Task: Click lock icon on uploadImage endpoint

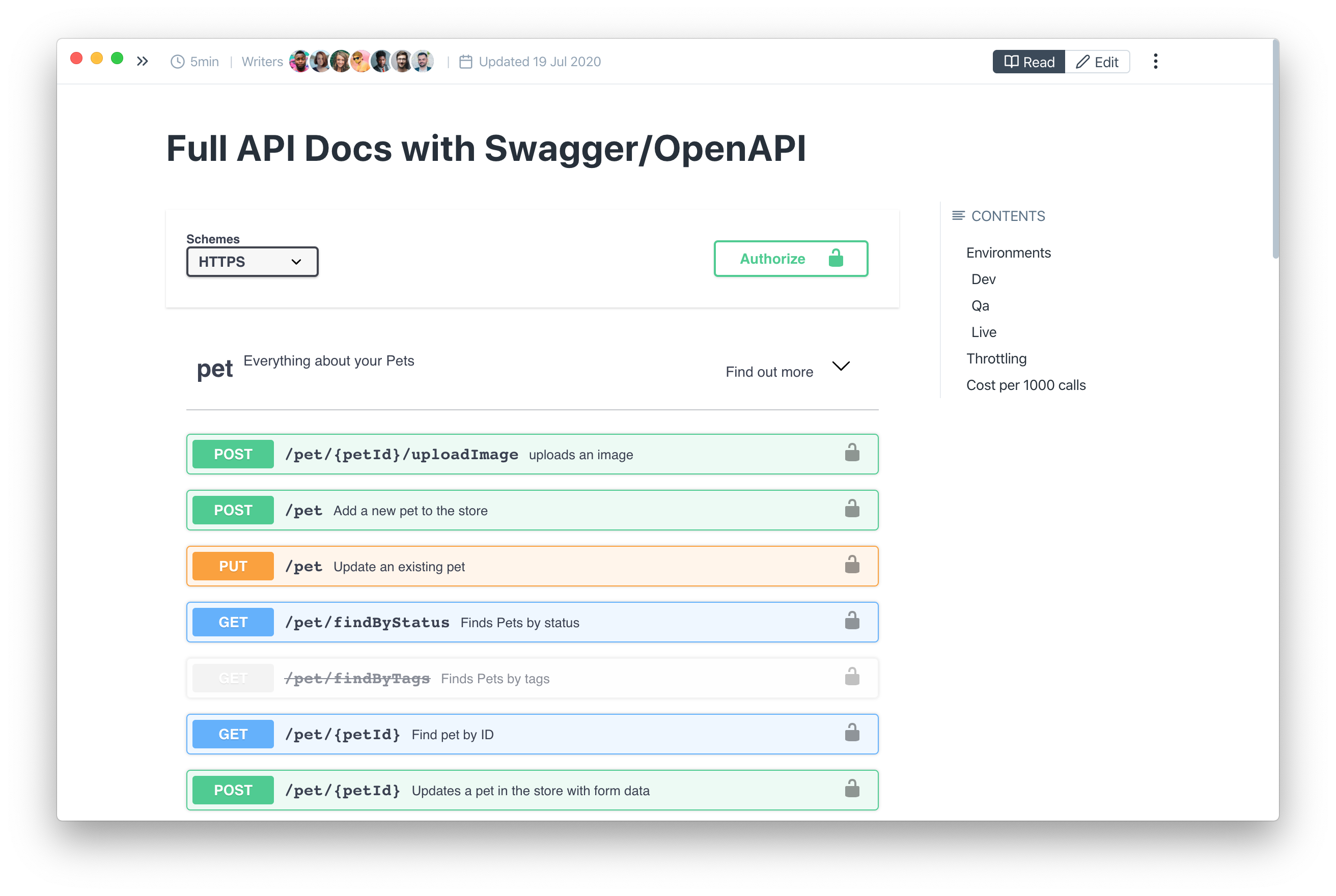Action: point(852,453)
